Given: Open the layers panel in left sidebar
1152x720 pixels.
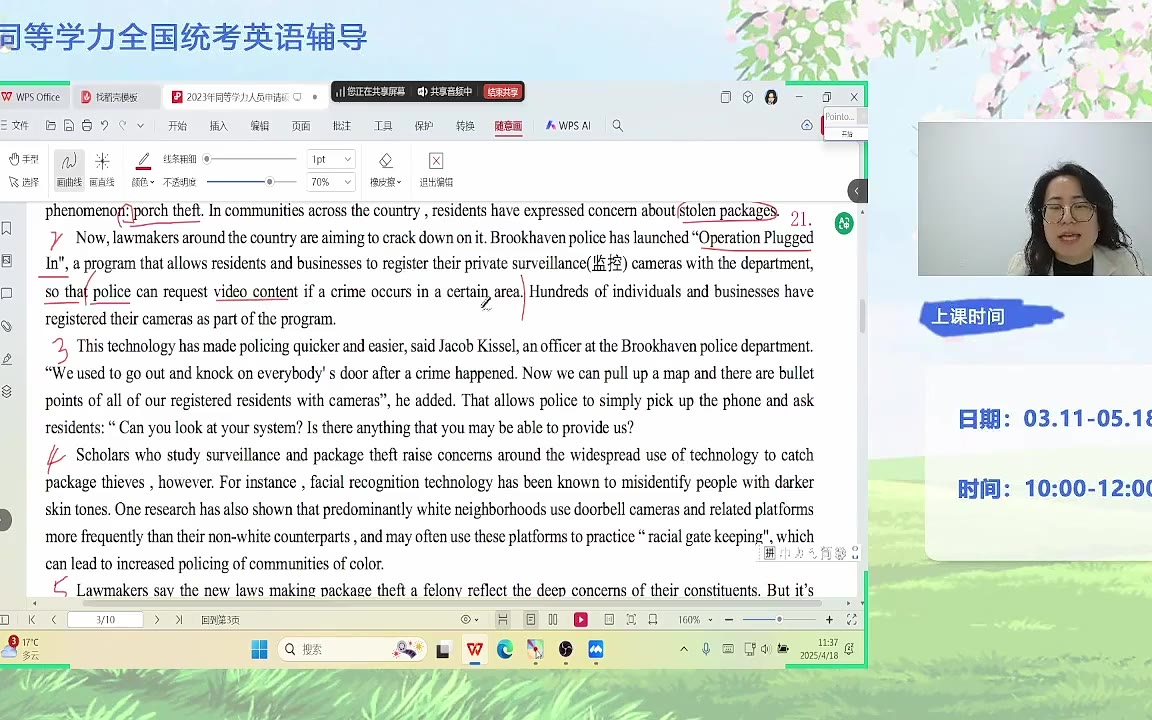Looking at the screenshot, I should [x=7, y=391].
